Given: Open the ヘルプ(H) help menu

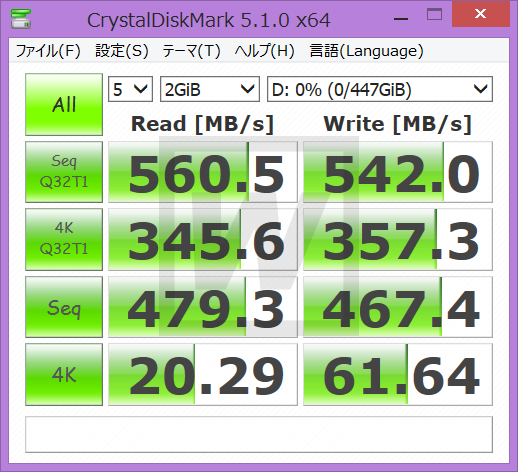Looking at the screenshot, I should (x=264, y=51).
